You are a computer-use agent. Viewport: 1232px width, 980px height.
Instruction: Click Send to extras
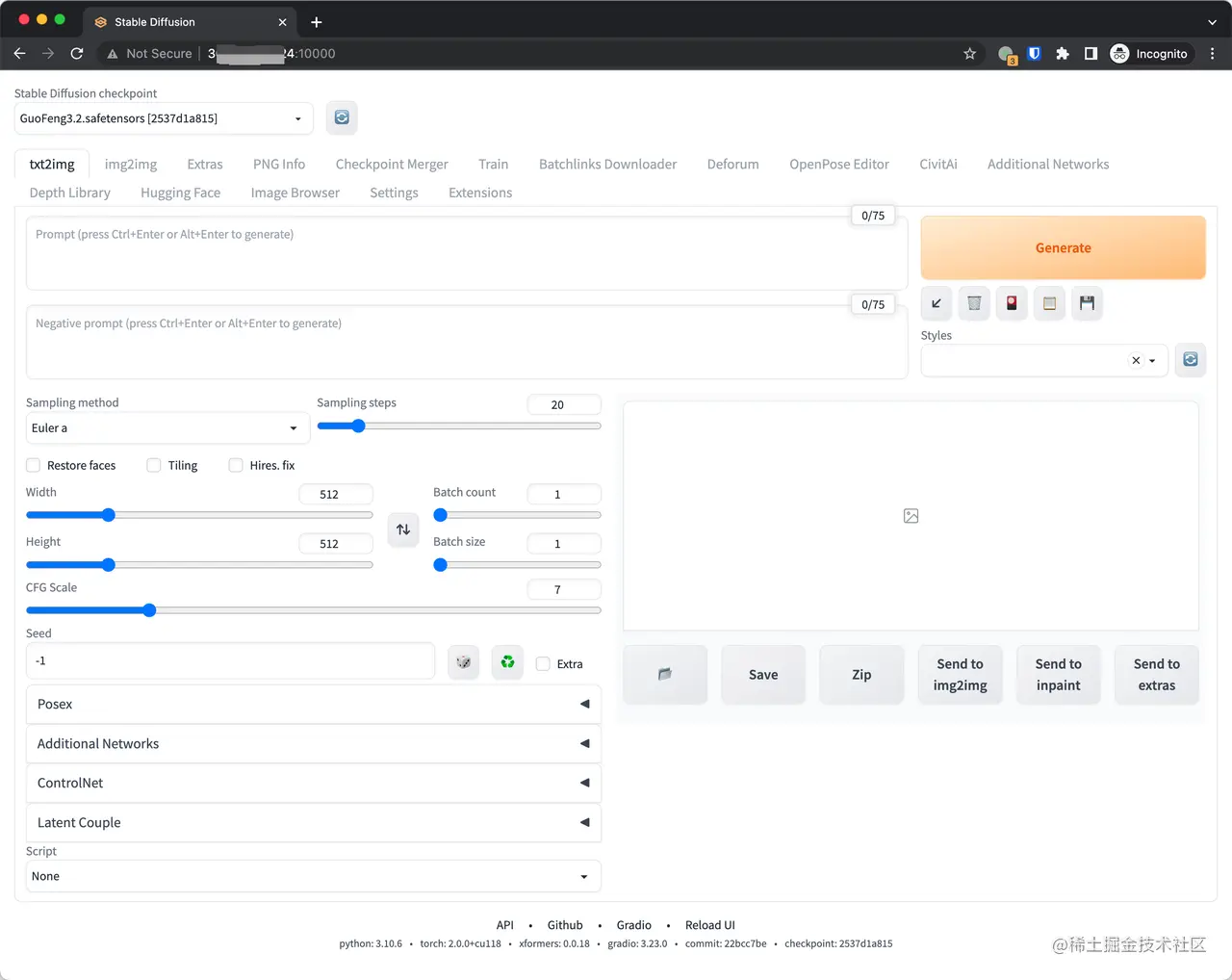coord(1157,675)
